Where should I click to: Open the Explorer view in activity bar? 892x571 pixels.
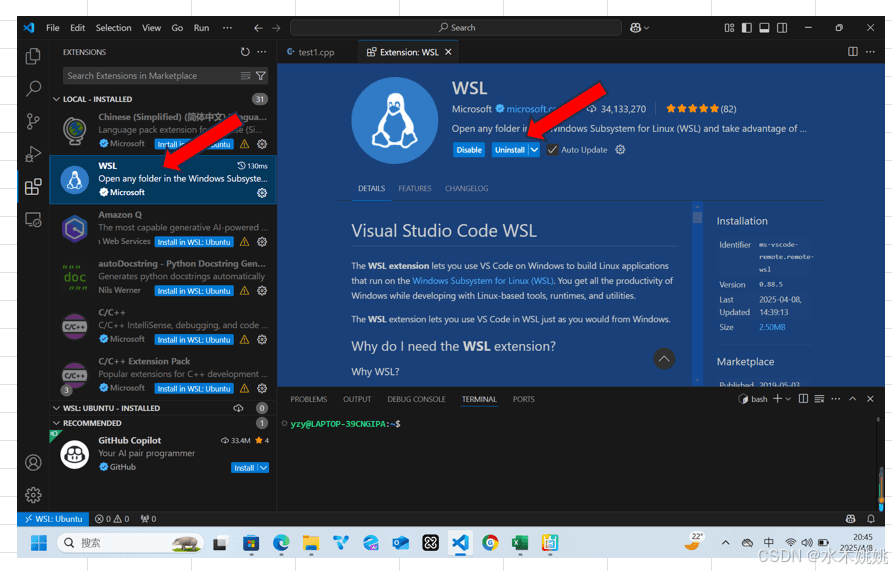click(x=33, y=56)
